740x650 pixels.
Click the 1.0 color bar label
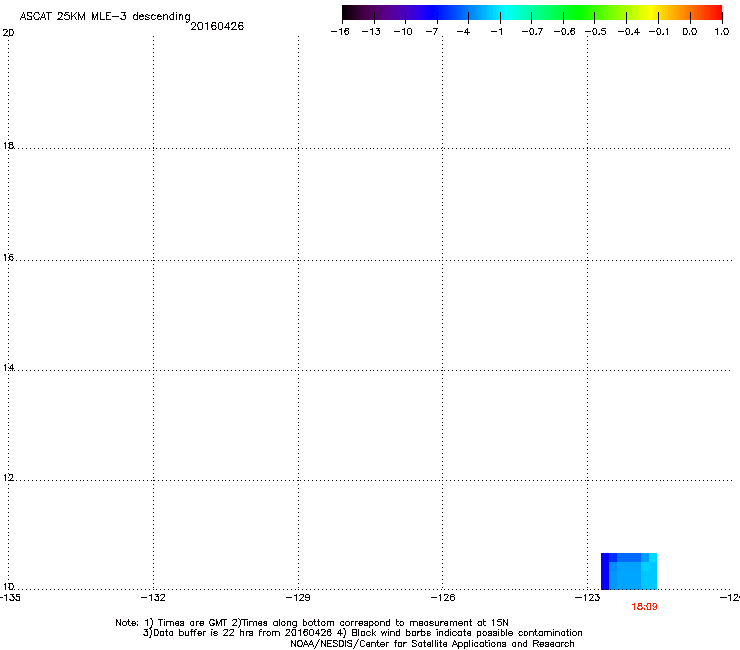coord(722,32)
